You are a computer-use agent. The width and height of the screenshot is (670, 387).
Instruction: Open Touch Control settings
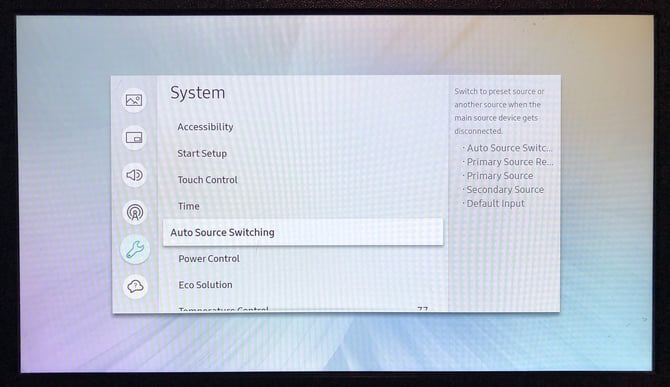208,180
